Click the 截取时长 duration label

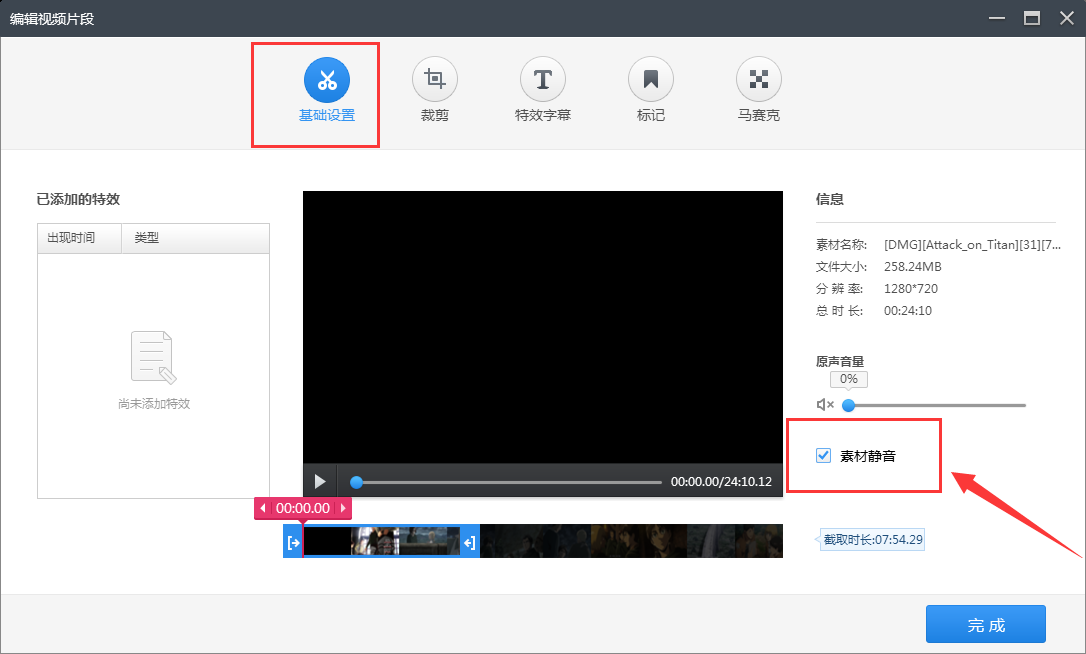(871, 539)
